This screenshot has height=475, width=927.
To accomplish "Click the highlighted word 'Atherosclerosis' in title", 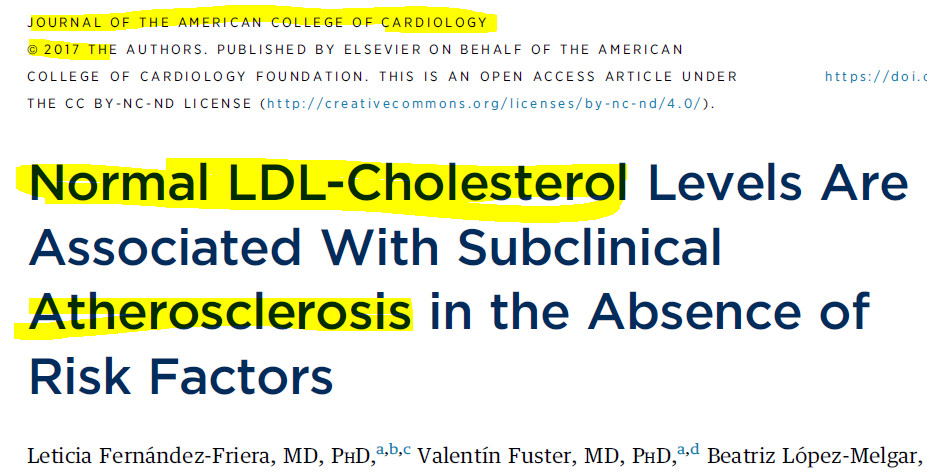I will click(x=220, y=312).
